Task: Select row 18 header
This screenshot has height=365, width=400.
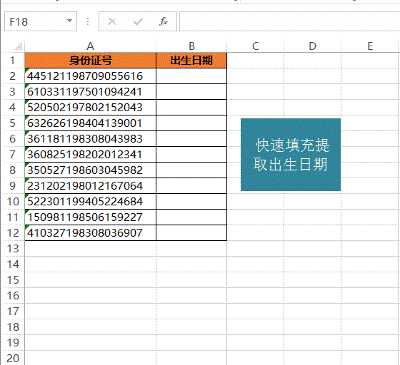Action: pyautogui.click(x=13, y=327)
